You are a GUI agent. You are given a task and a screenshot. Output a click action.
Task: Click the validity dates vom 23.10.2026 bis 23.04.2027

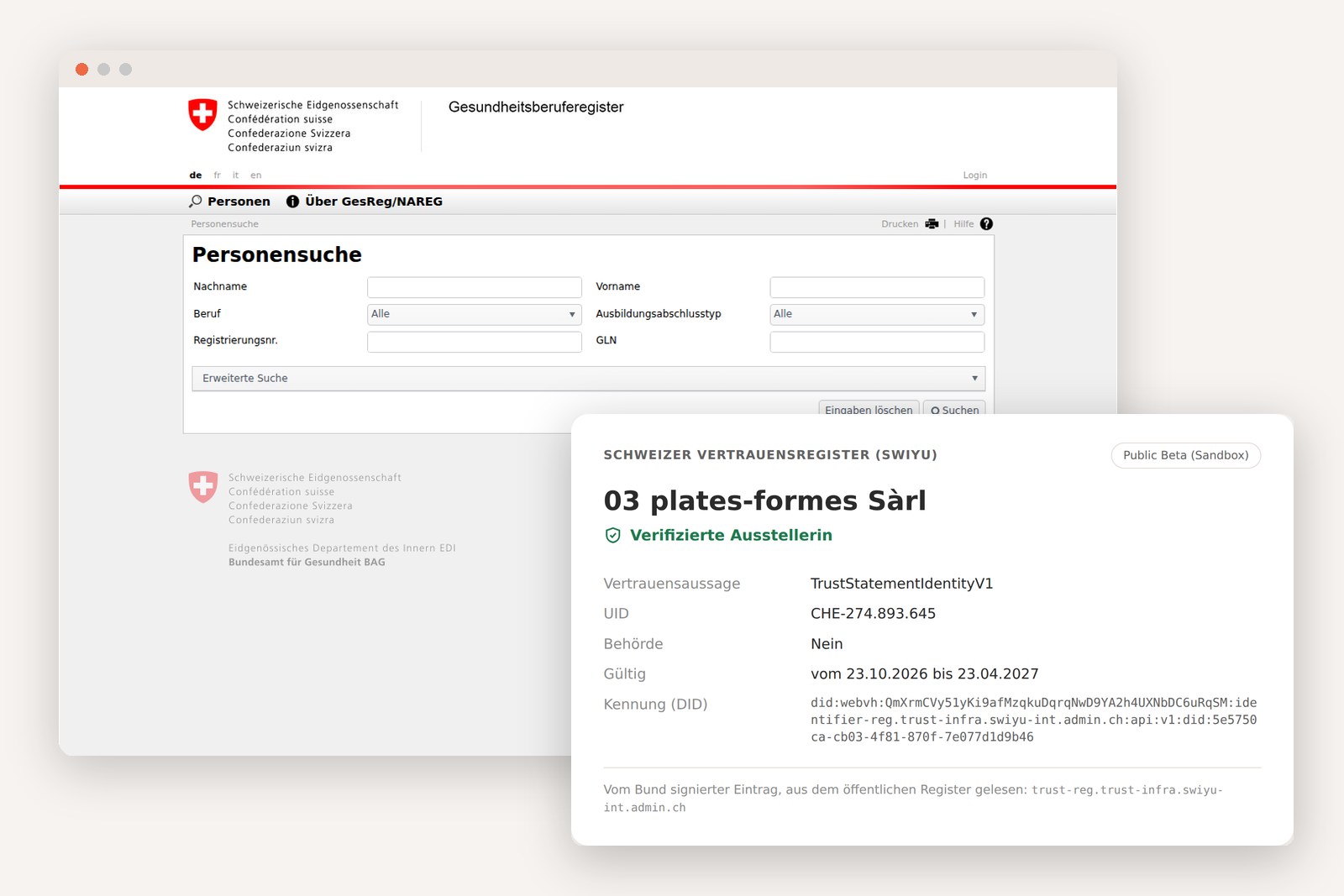924,674
